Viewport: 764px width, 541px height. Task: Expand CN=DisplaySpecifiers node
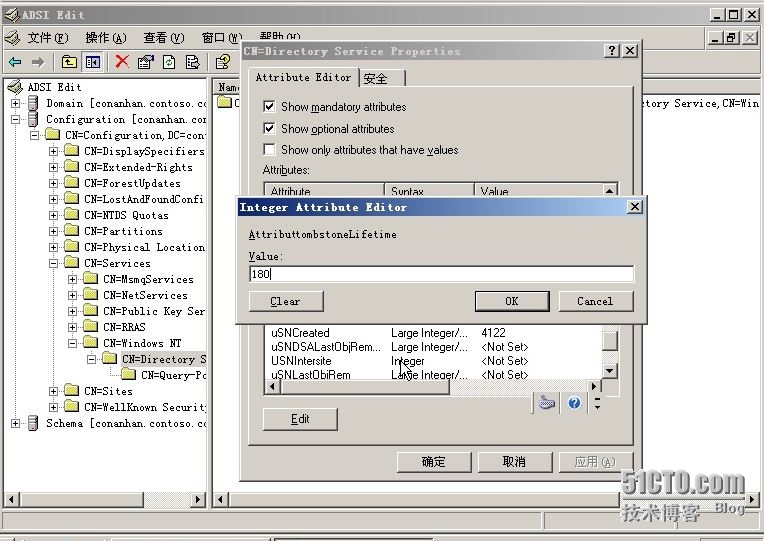[x=54, y=152]
